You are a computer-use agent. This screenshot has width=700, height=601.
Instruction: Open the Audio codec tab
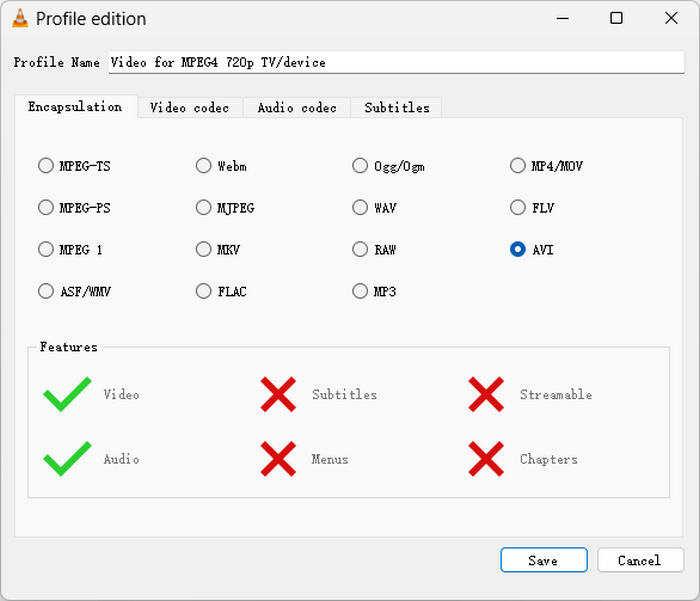pyautogui.click(x=297, y=108)
